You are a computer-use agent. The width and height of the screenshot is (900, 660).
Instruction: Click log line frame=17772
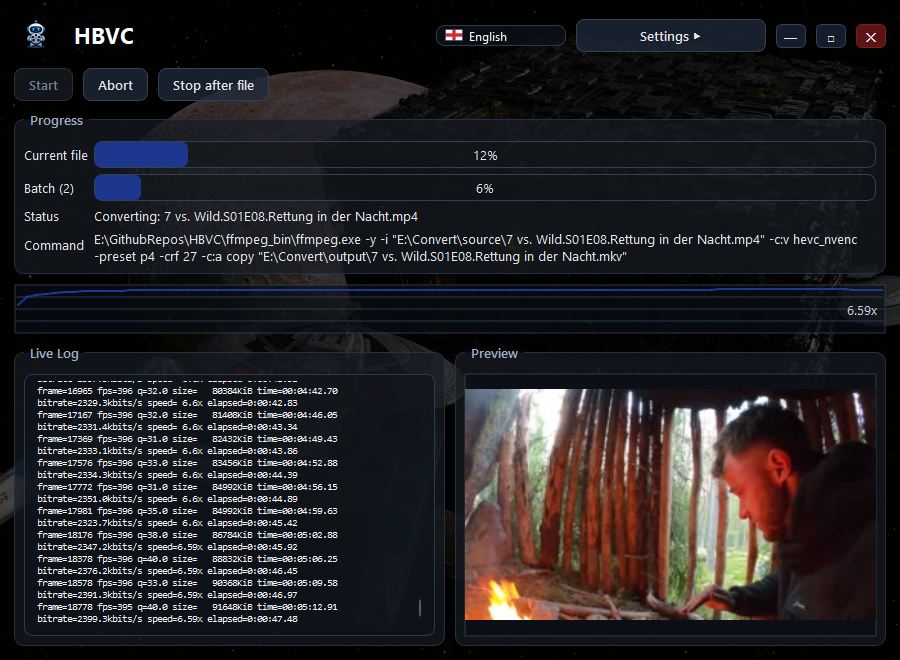[x=188, y=487]
